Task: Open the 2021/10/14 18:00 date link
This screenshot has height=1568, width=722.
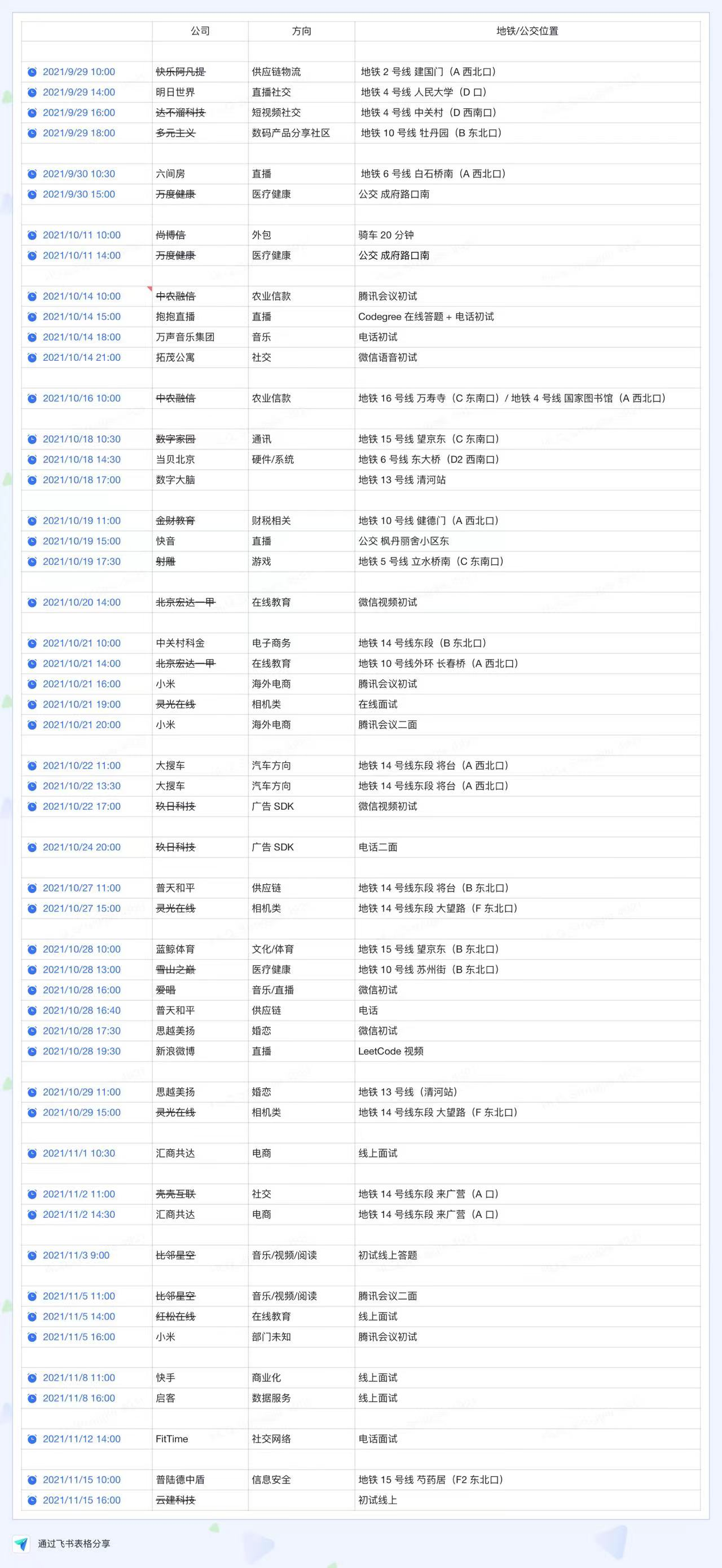Action: (82, 337)
